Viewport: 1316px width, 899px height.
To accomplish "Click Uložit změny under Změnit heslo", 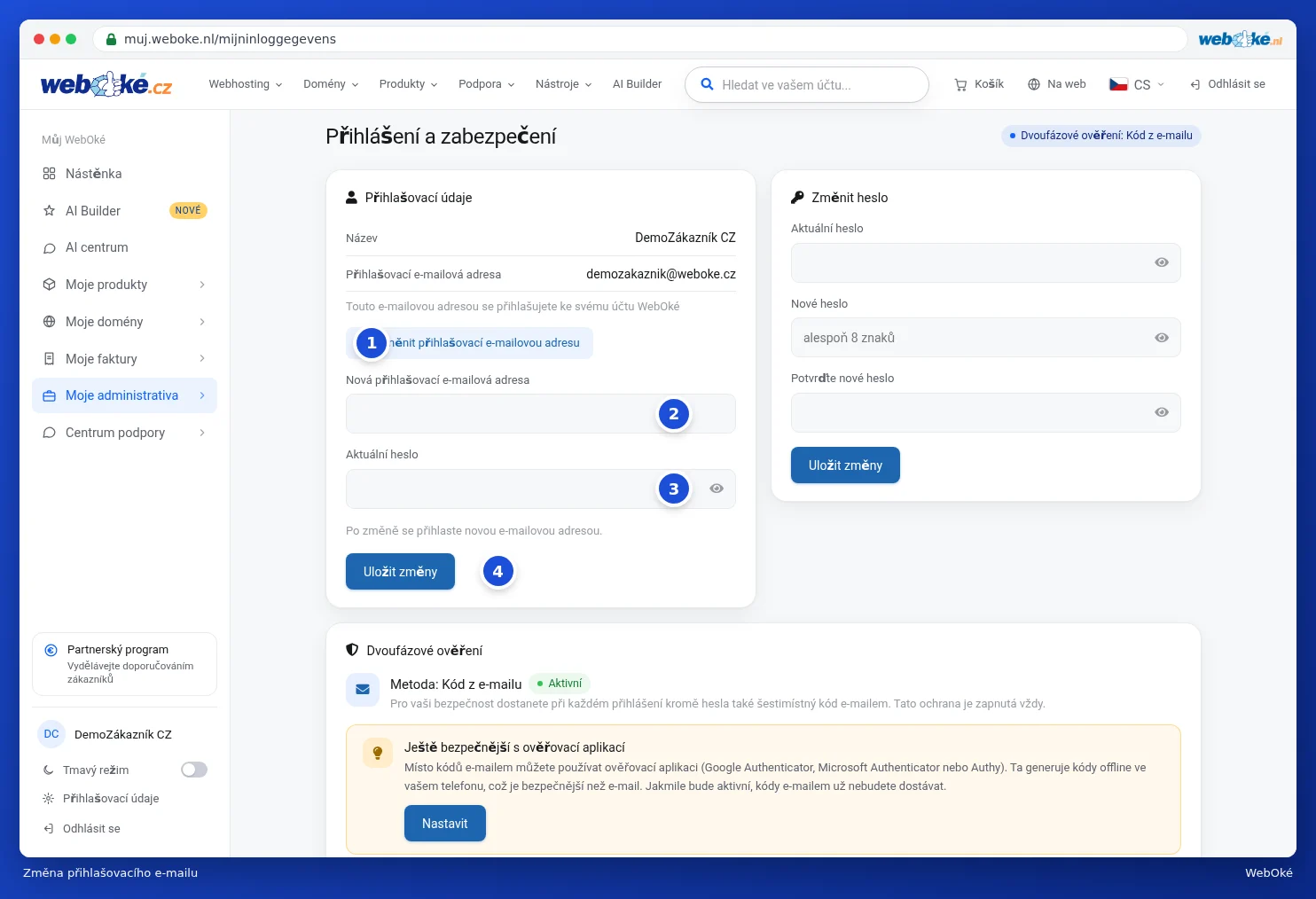I will (845, 465).
